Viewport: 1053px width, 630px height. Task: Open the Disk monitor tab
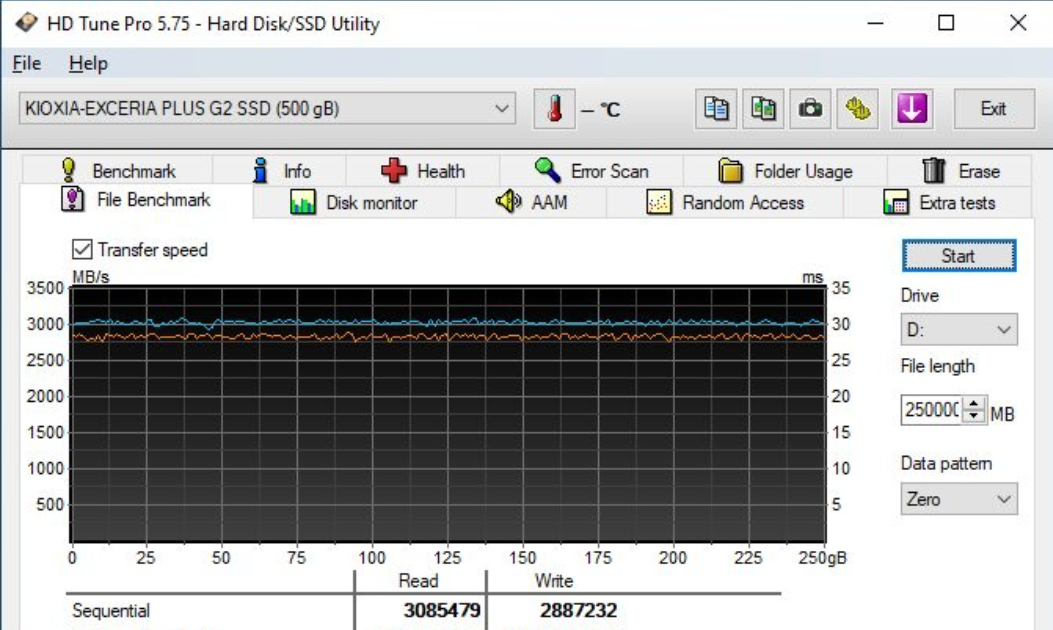pyautogui.click(x=354, y=202)
